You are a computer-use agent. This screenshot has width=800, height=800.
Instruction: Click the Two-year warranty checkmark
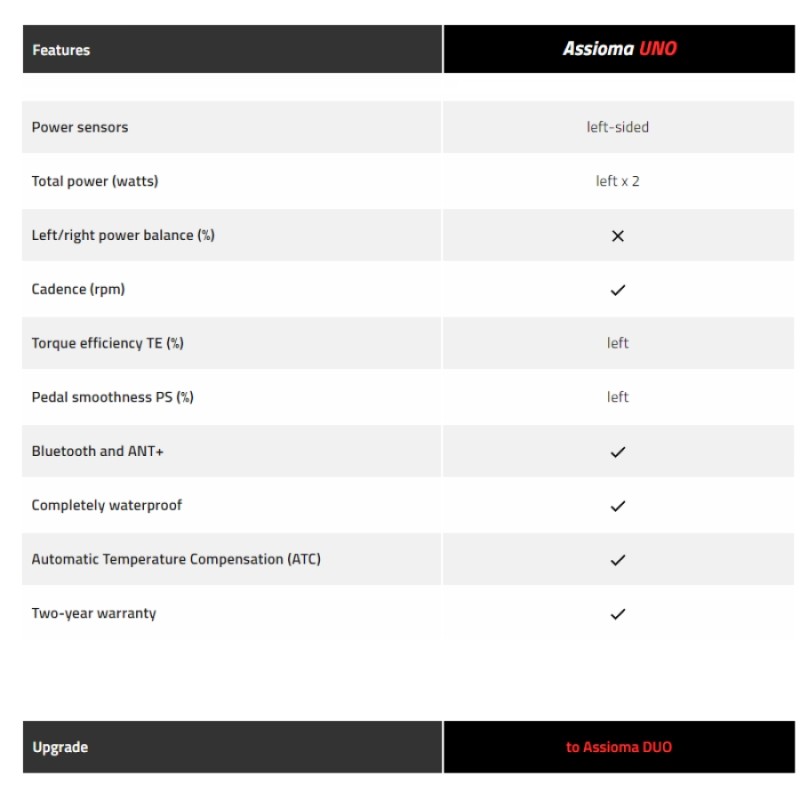click(617, 614)
